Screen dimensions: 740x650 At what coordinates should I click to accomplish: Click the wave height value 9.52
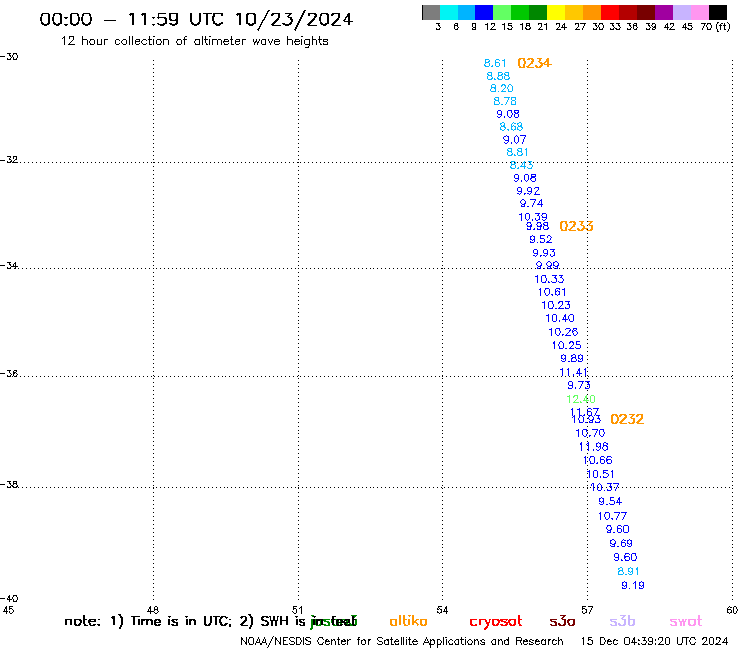[541, 240]
